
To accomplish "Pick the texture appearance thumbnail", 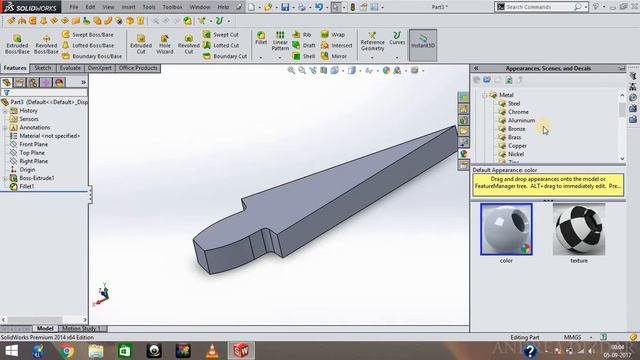I will pos(579,229).
